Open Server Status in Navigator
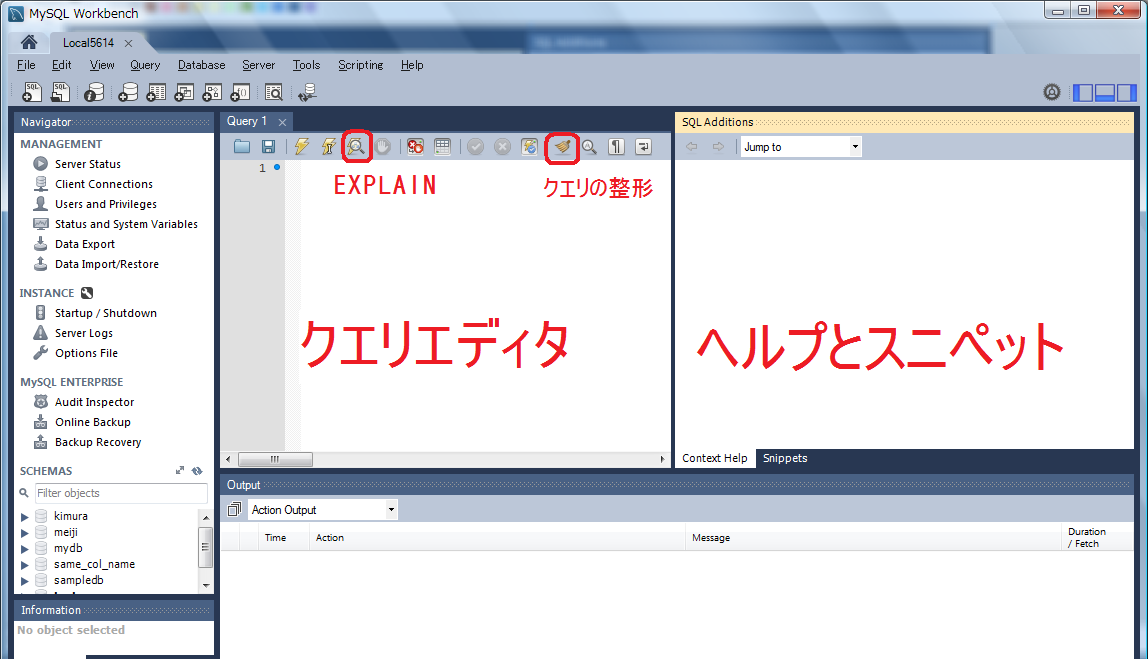Screen dimensions: 1148x659 point(88,164)
